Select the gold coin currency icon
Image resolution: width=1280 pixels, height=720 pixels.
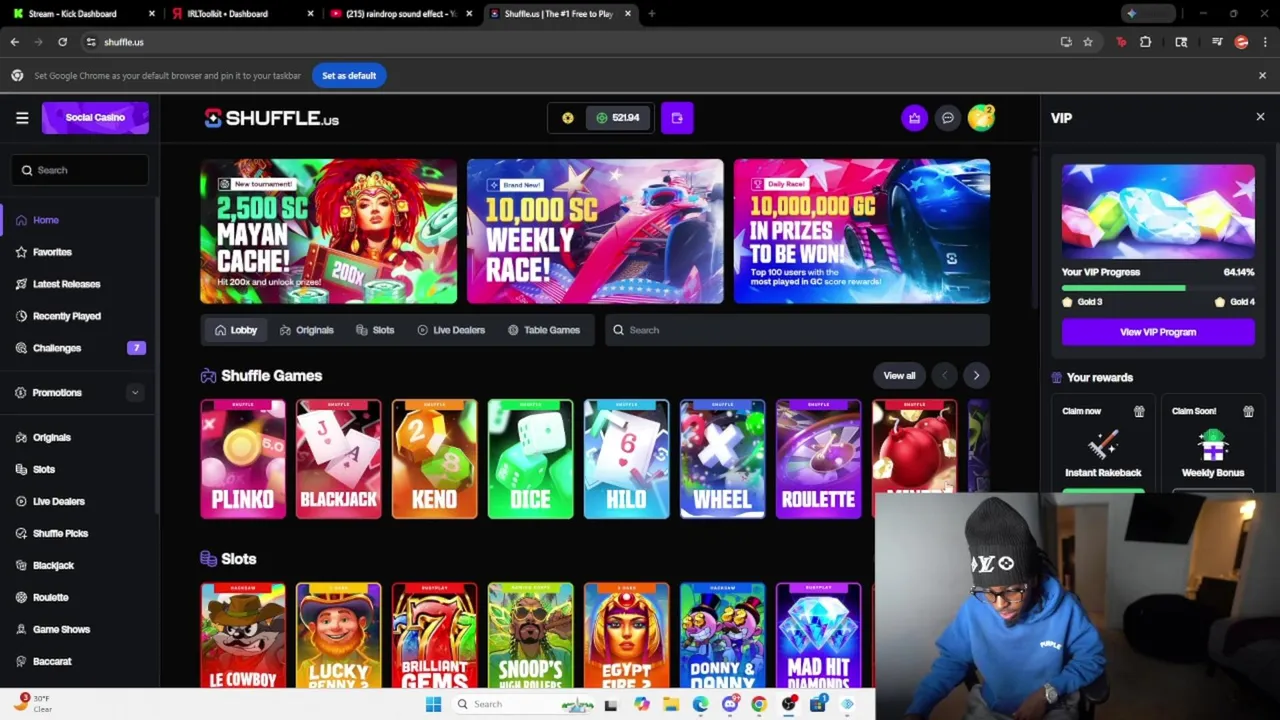pyautogui.click(x=568, y=118)
